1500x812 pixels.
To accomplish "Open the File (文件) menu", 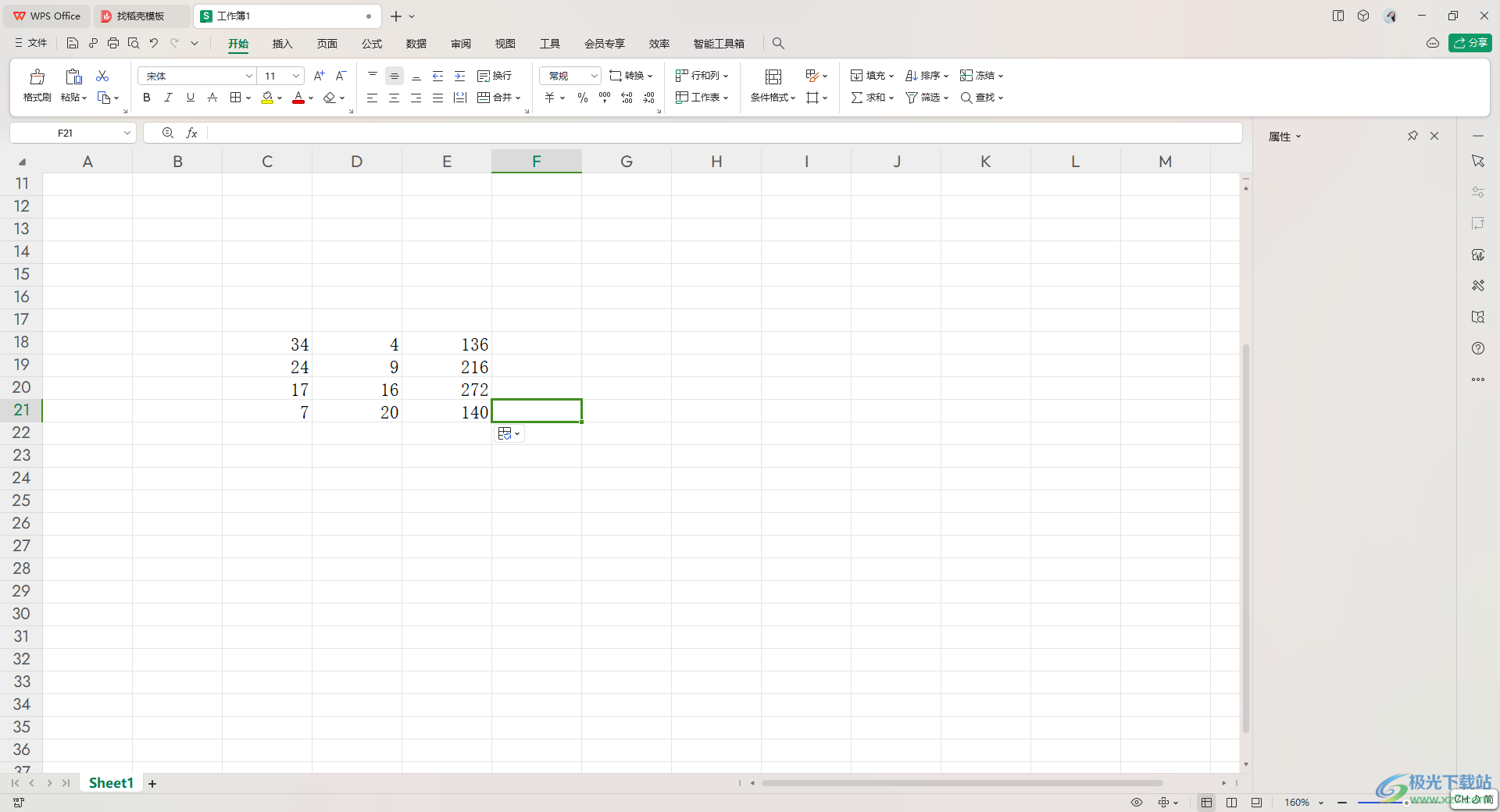I will 31,43.
